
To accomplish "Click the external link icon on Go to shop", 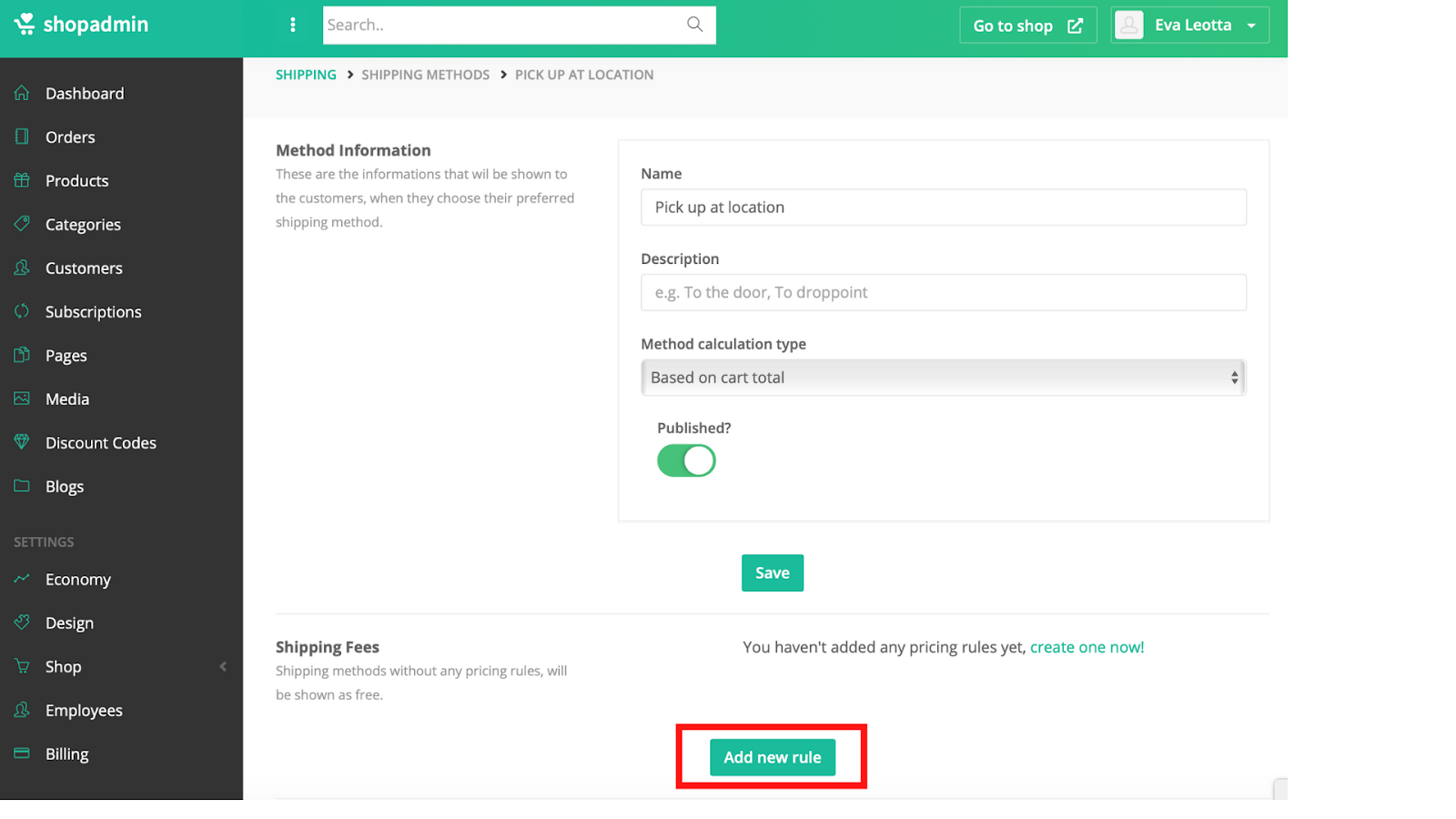I will tap(1075, 25).
